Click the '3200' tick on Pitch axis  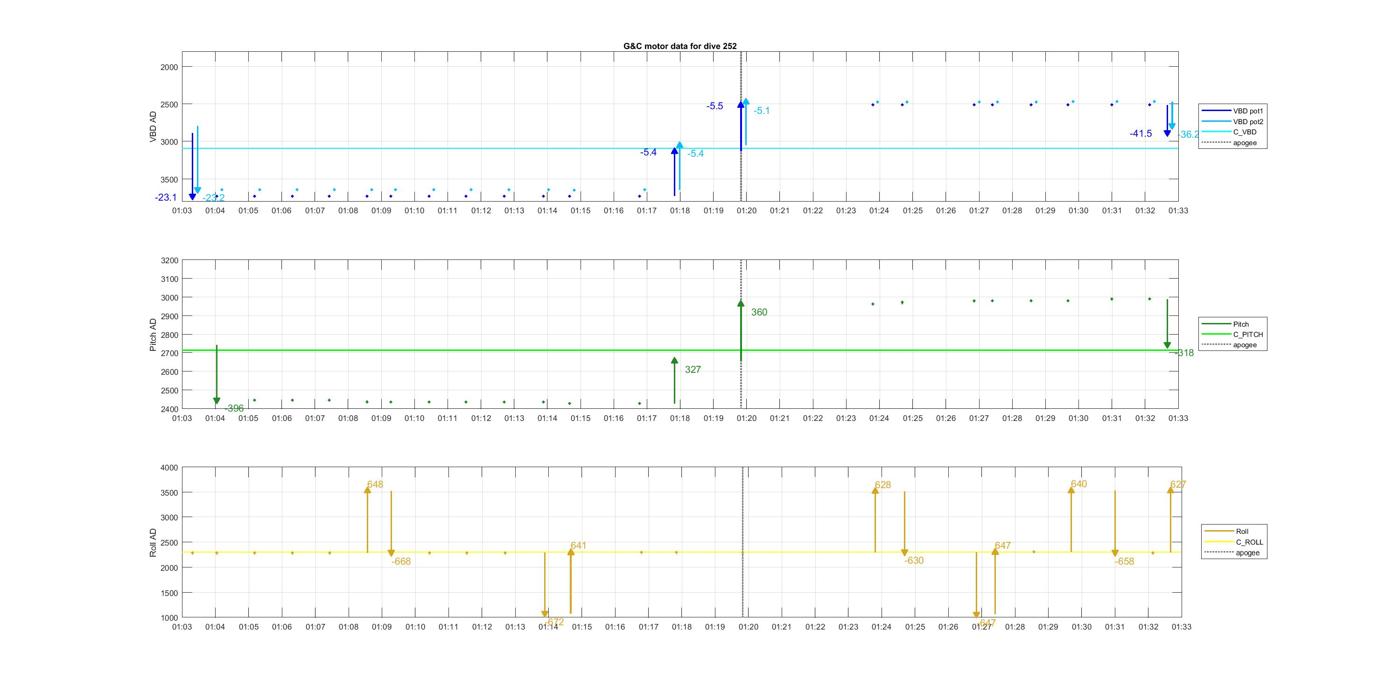(x=169, y=261)
